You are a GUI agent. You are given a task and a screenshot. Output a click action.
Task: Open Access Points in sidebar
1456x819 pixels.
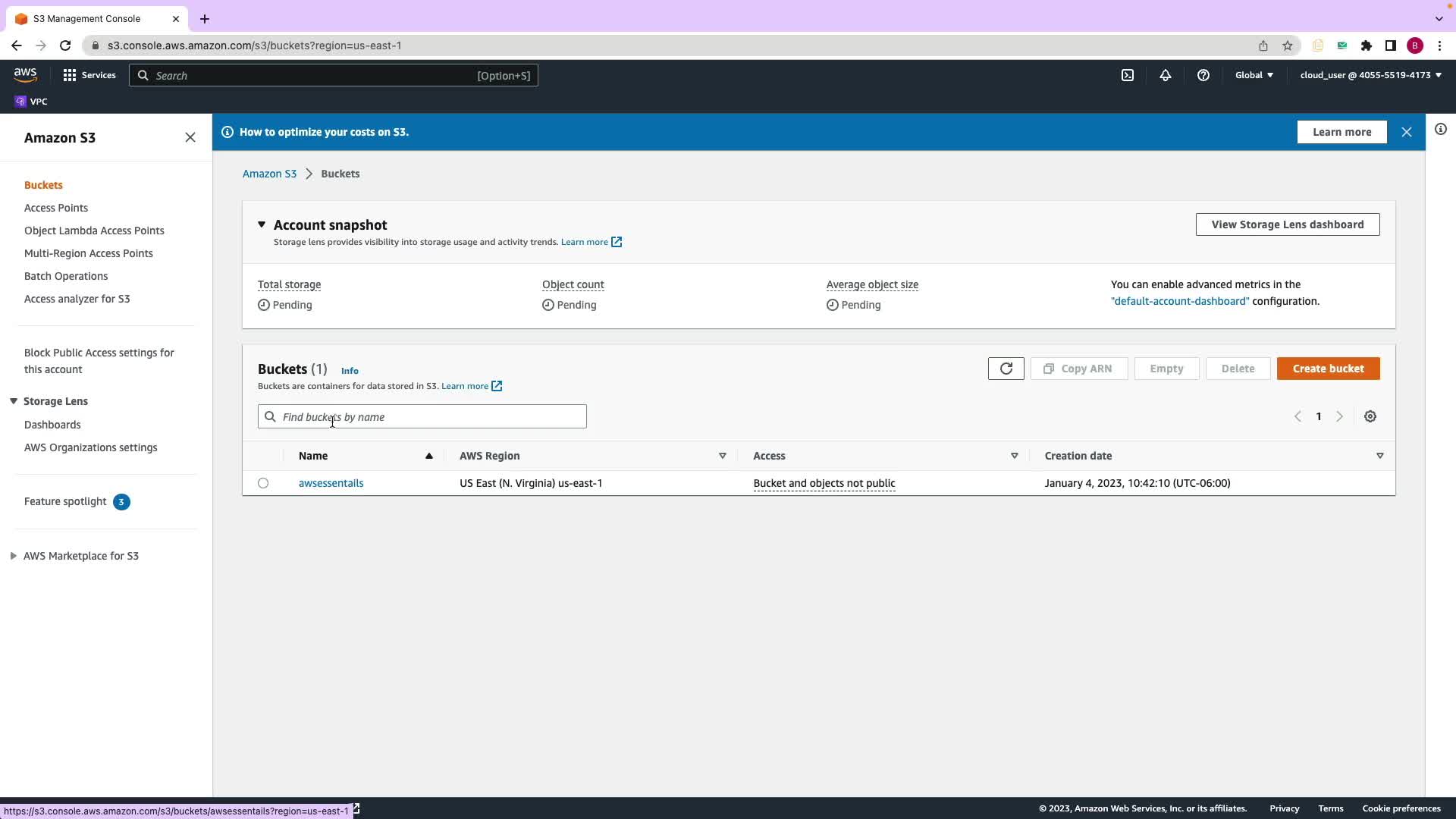pyautogui.click(x=56, y=208)
